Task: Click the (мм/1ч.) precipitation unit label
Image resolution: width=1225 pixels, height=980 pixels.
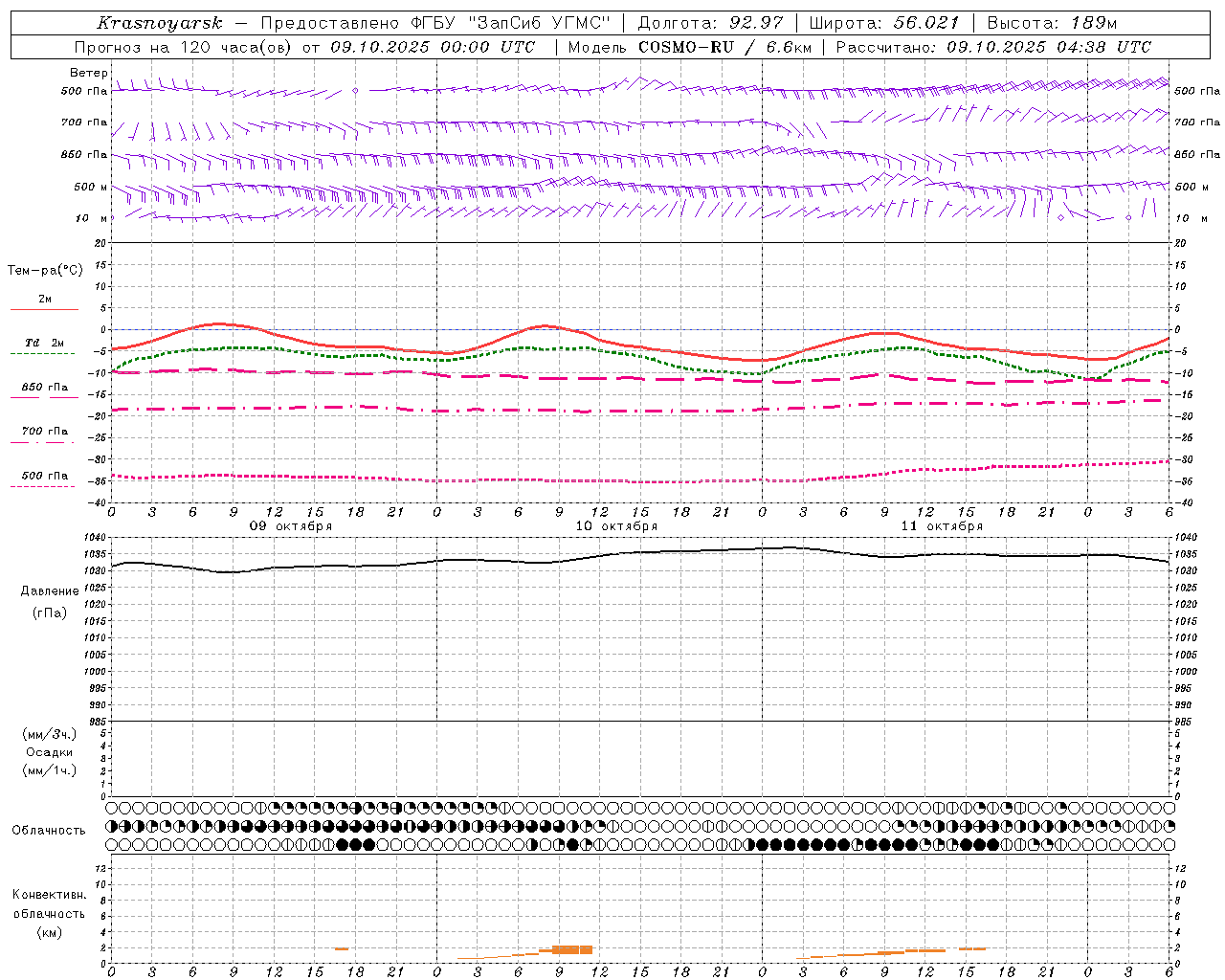Action: (x=50, y=770)
